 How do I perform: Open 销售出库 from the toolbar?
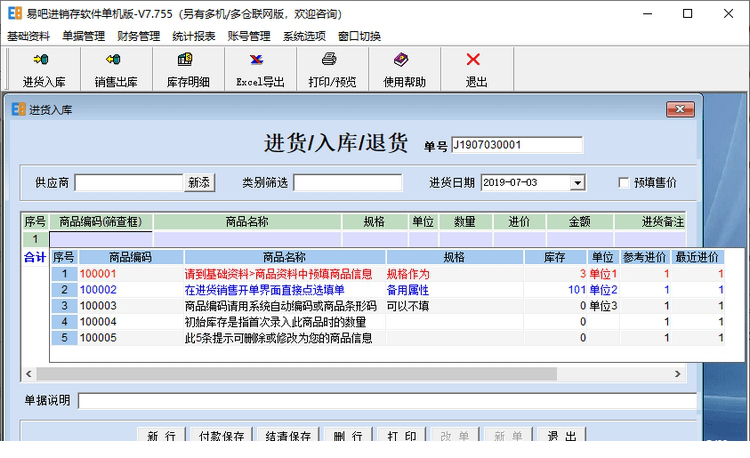[116, 69]
